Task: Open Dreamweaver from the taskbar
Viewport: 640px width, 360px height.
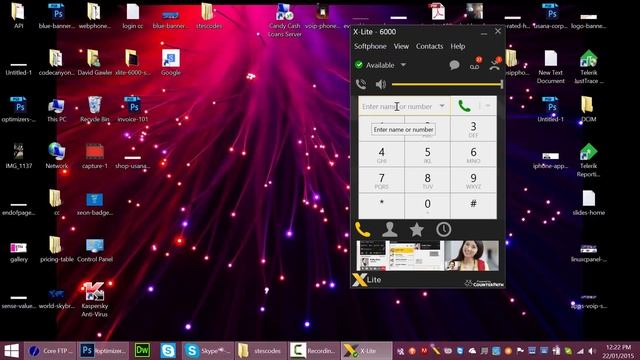Action: coord(142,351)
